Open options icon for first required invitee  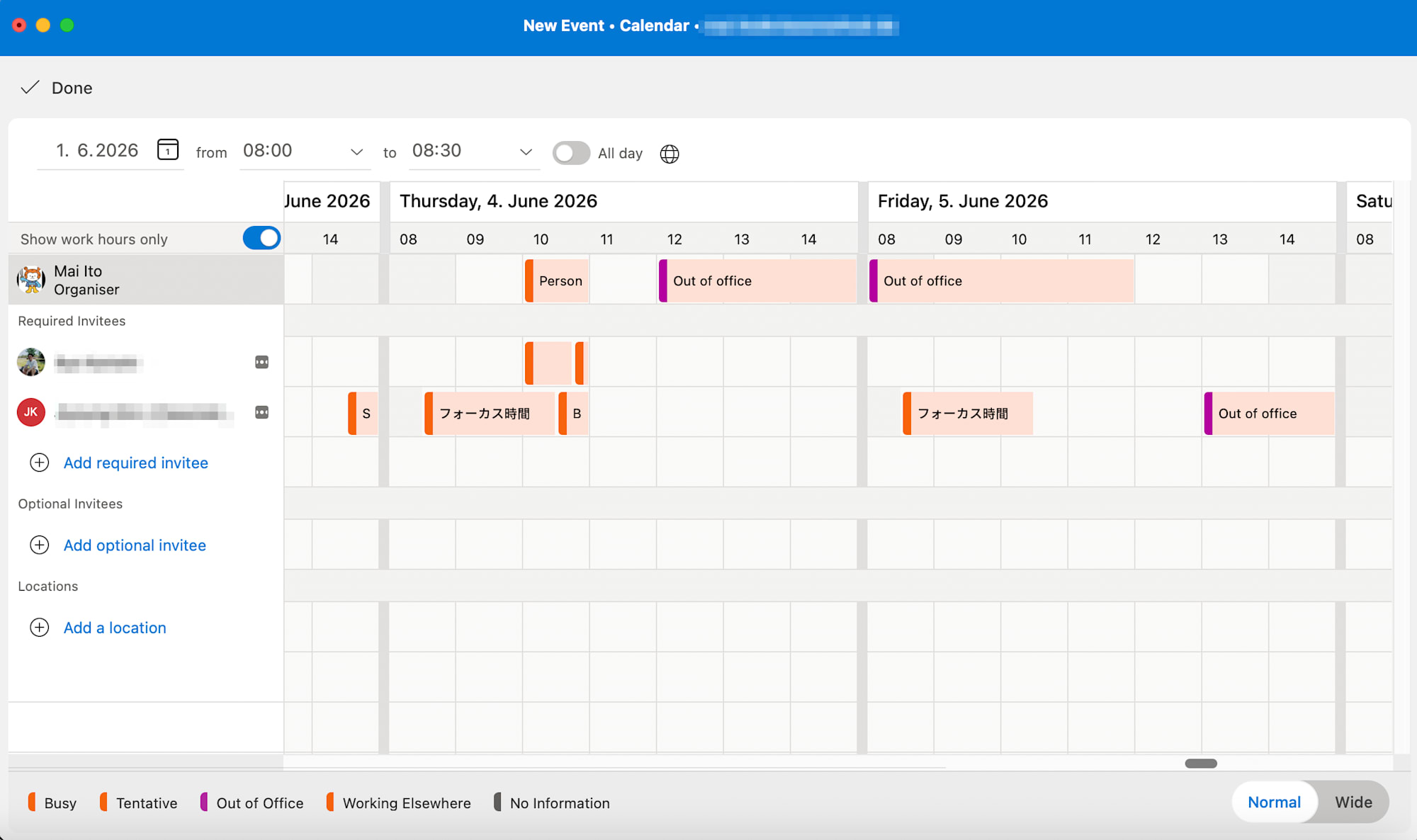point(261,362)
